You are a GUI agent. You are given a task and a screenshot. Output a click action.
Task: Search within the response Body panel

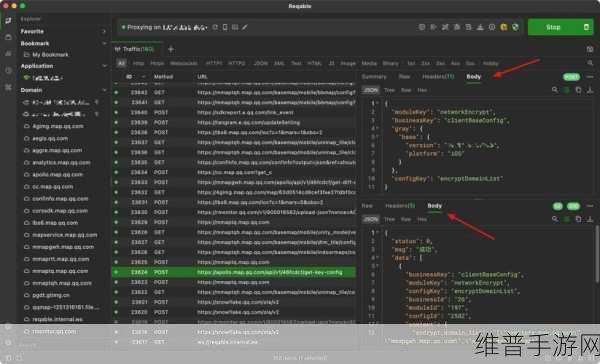[555, 219]
